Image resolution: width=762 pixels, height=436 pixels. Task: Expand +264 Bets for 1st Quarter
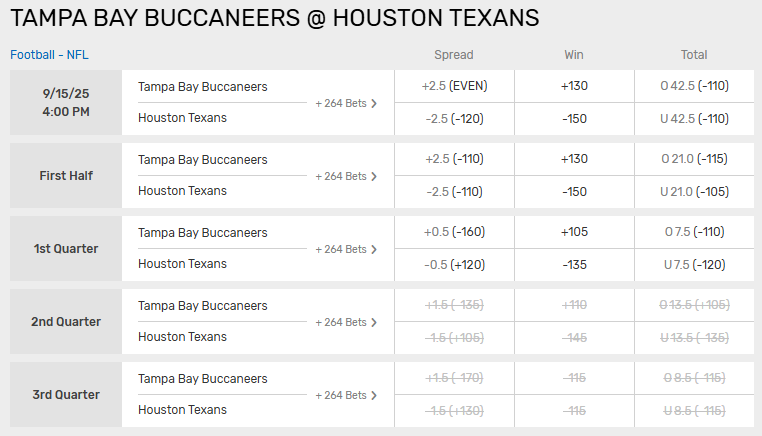pyautogui.click(x=346, y=249)
